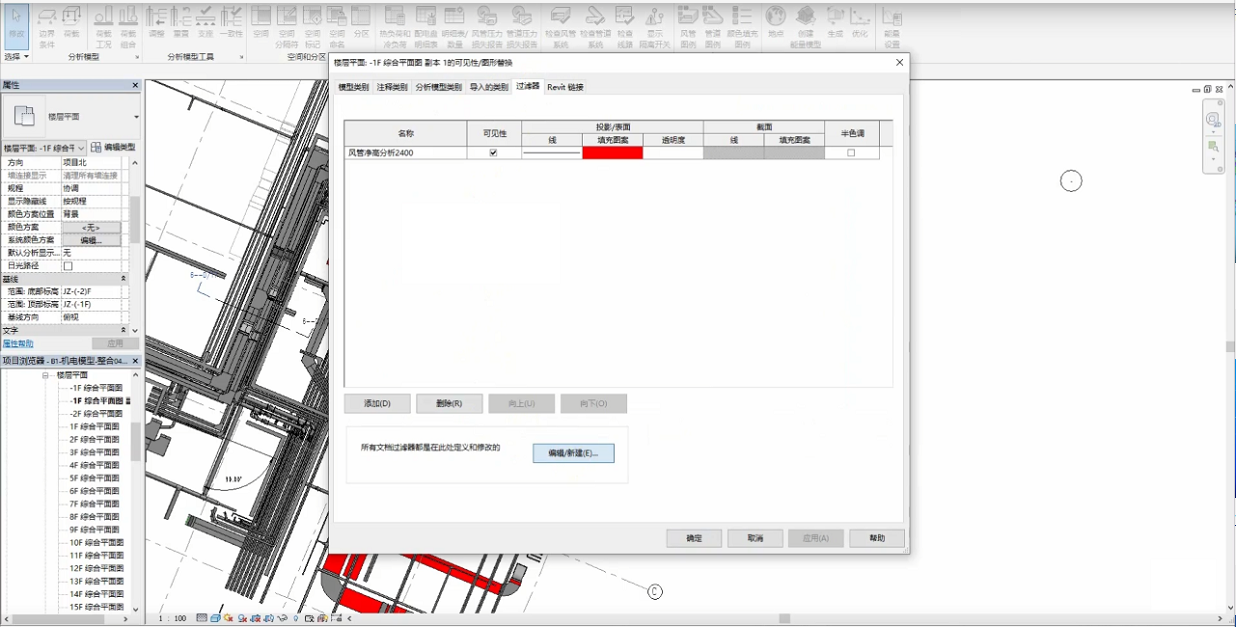Screen dimensions: 1236x627
Task: Click the projection line override cell
Action: [x=551, y=153]
